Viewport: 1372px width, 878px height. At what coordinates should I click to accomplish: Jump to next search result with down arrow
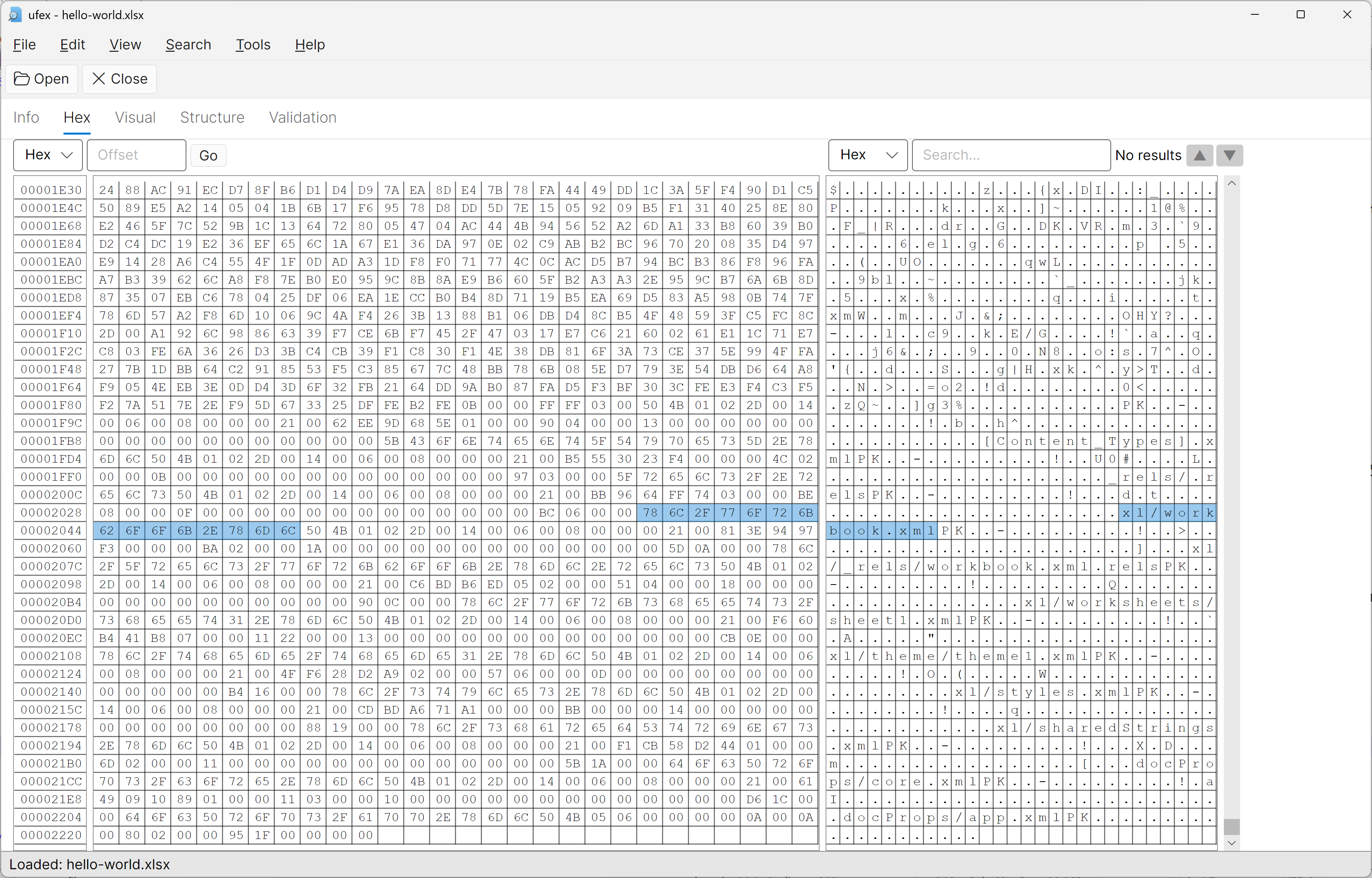(1229, 155)
